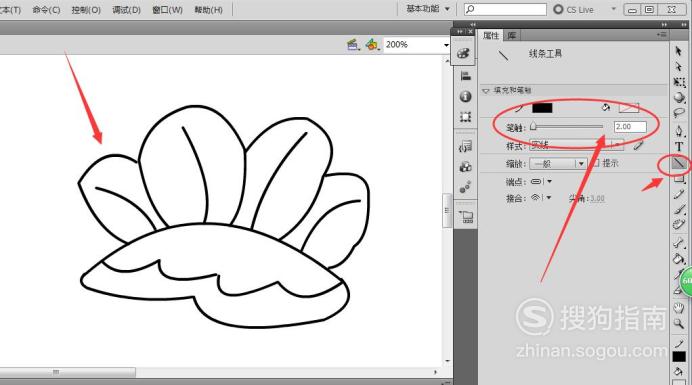692x385 pixels.
Task: Click the Edit Symbols icon
Action: tap(372, 45)
